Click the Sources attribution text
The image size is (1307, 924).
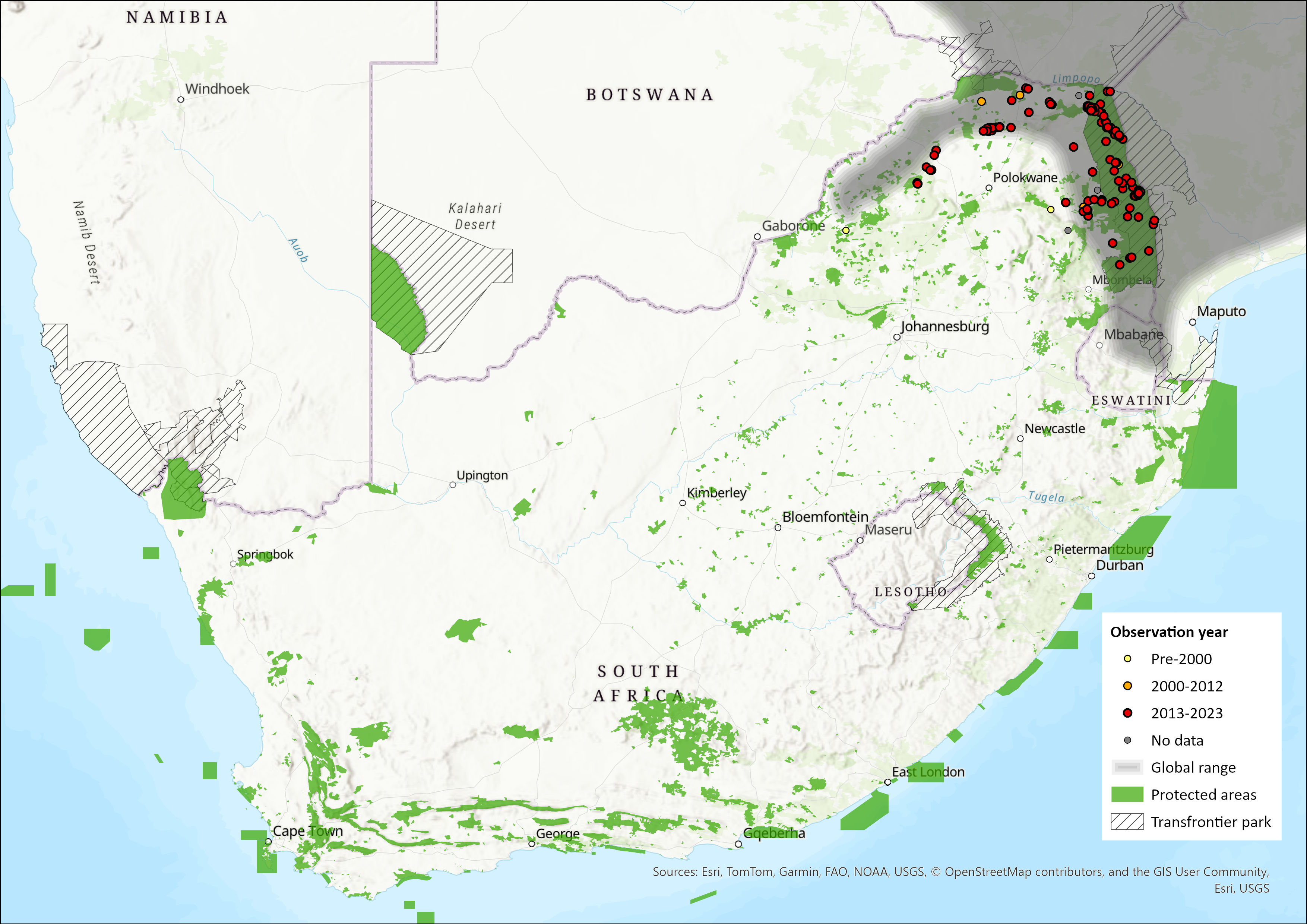click(961, 871)
